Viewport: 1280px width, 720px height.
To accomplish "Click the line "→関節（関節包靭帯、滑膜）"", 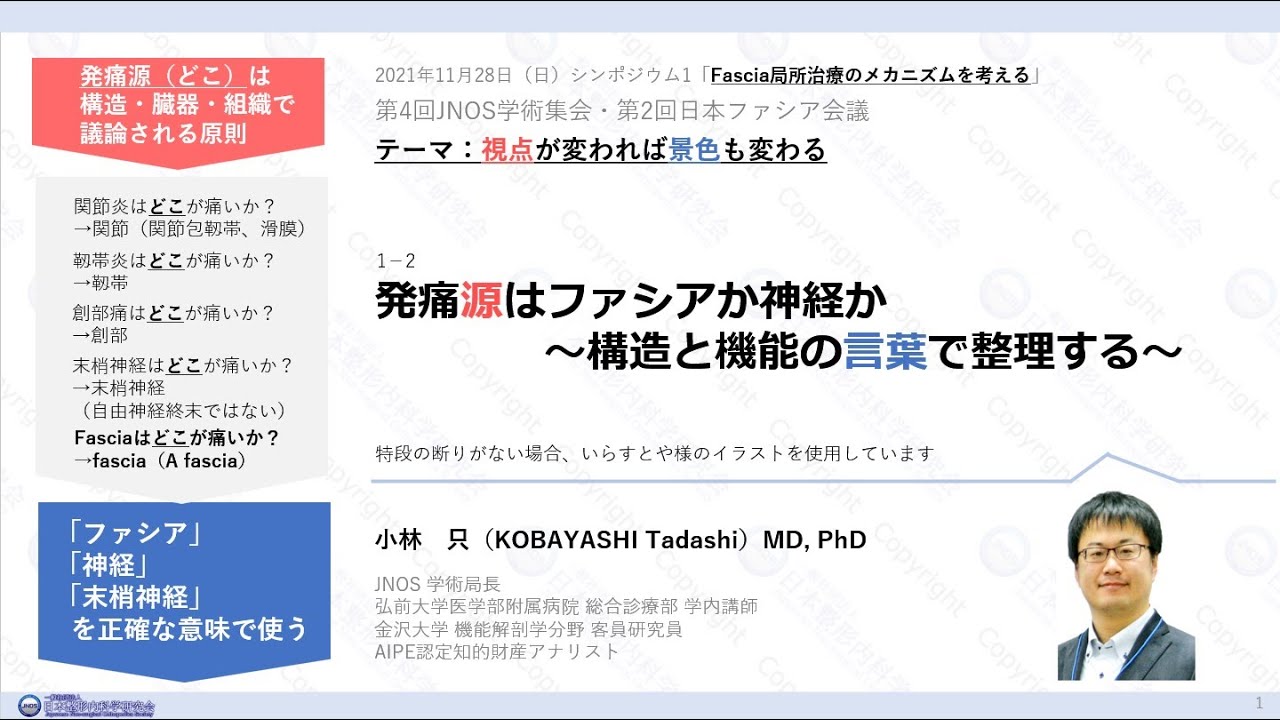I will click(190, 229).
